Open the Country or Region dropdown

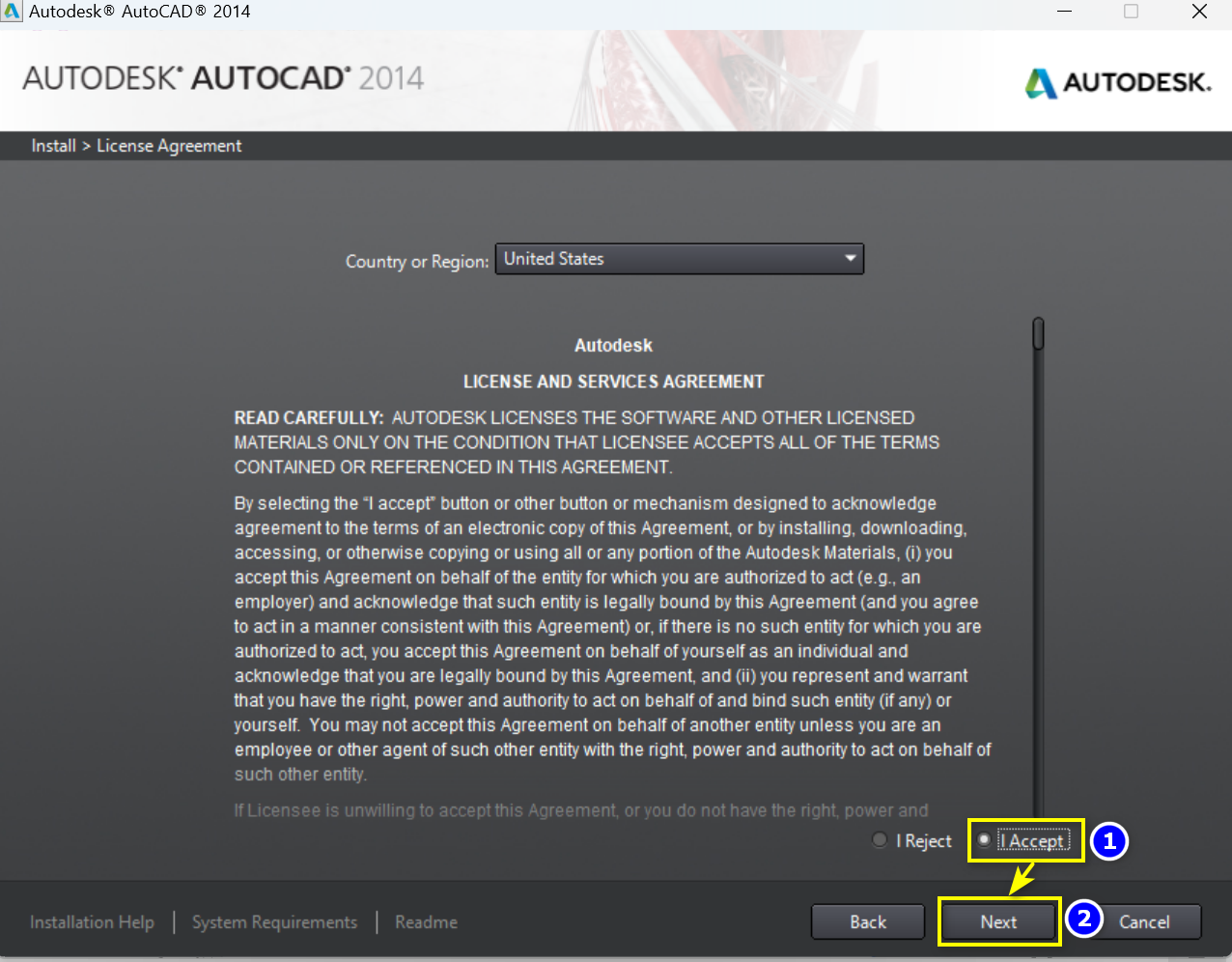[680, 259]
